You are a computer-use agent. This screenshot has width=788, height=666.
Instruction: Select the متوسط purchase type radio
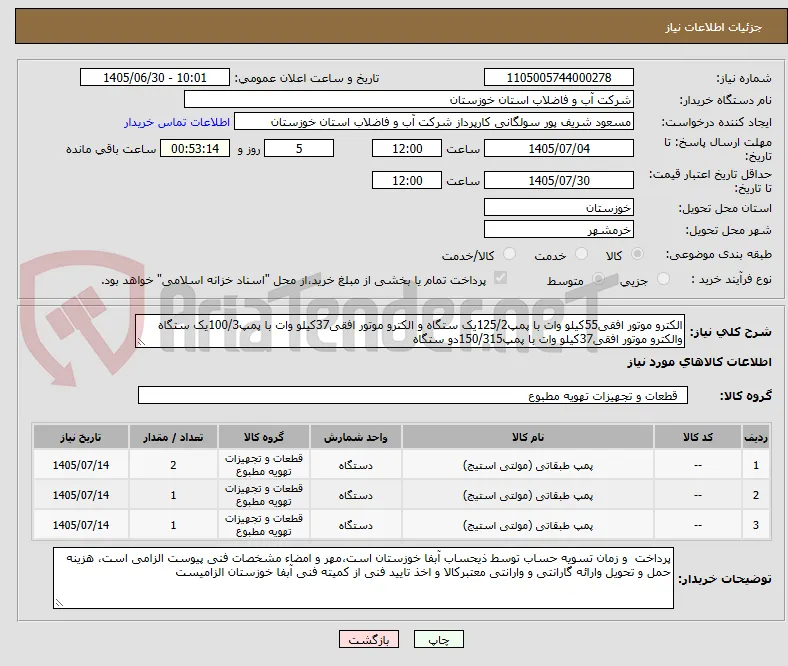[598, 278]
